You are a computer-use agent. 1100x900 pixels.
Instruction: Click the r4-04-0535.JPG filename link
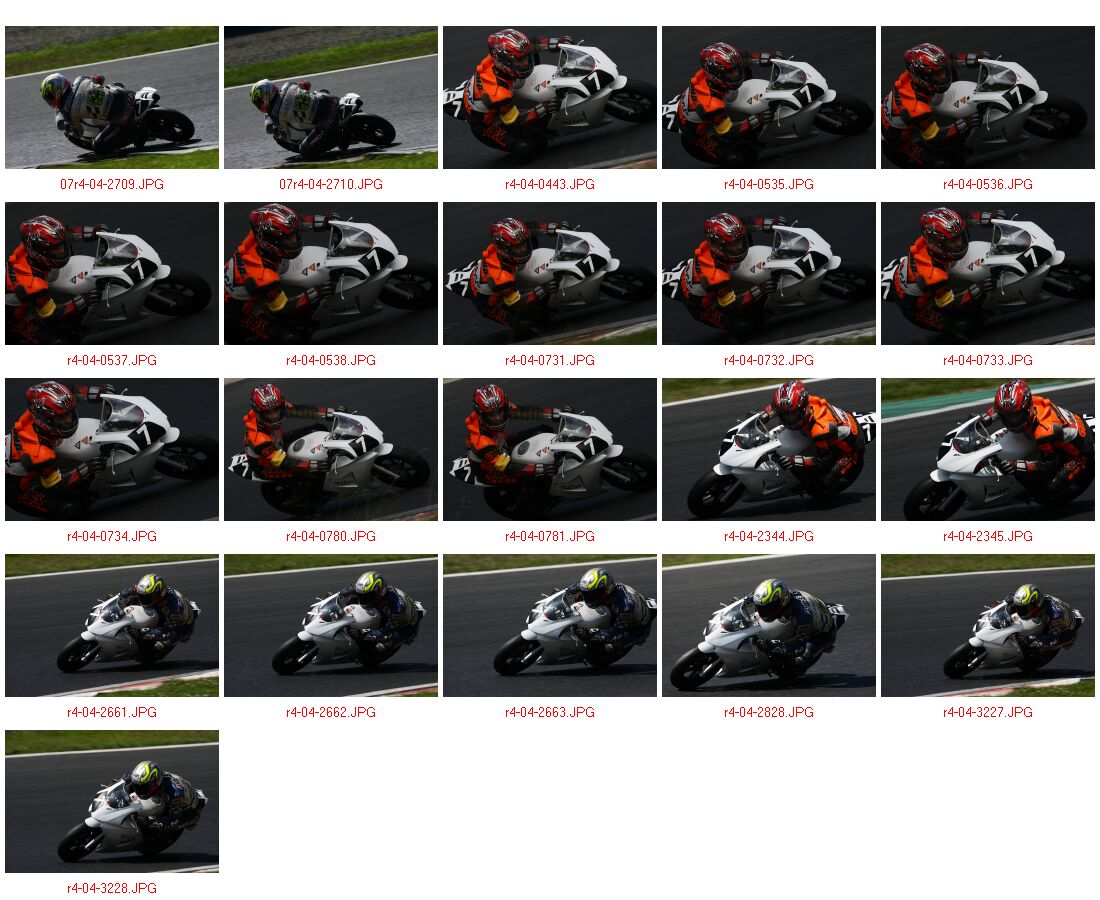pyautogui.click(x=768, y=184)
